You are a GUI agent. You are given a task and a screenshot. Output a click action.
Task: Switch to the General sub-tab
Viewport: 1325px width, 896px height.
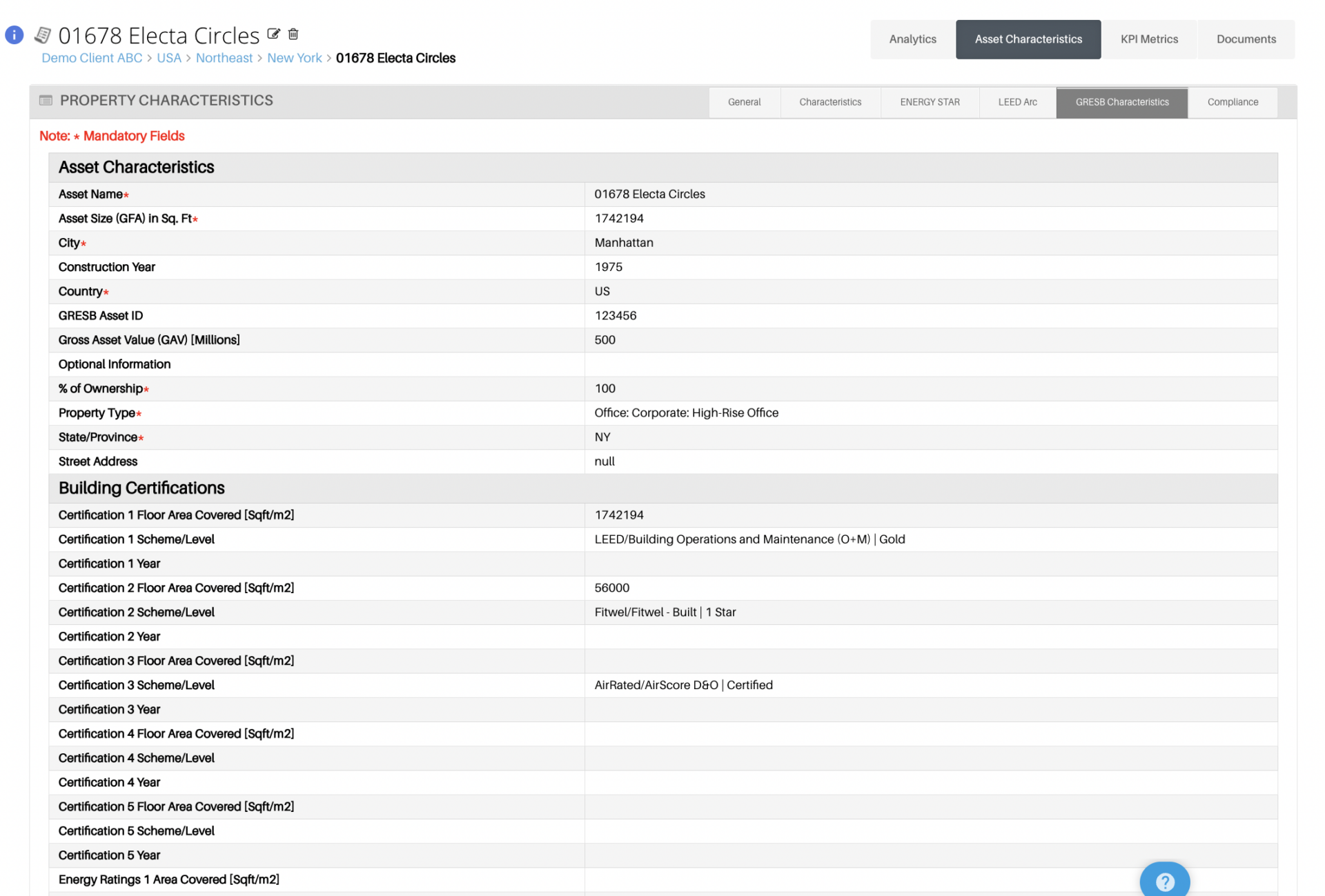coord(744,102)
